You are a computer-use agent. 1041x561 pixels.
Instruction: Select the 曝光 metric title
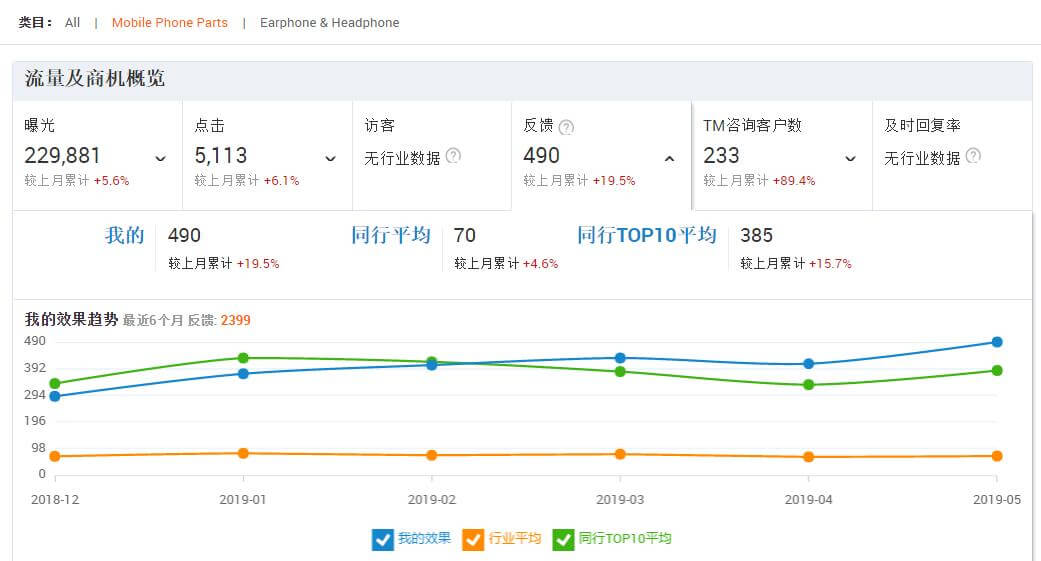coord(39,125)
